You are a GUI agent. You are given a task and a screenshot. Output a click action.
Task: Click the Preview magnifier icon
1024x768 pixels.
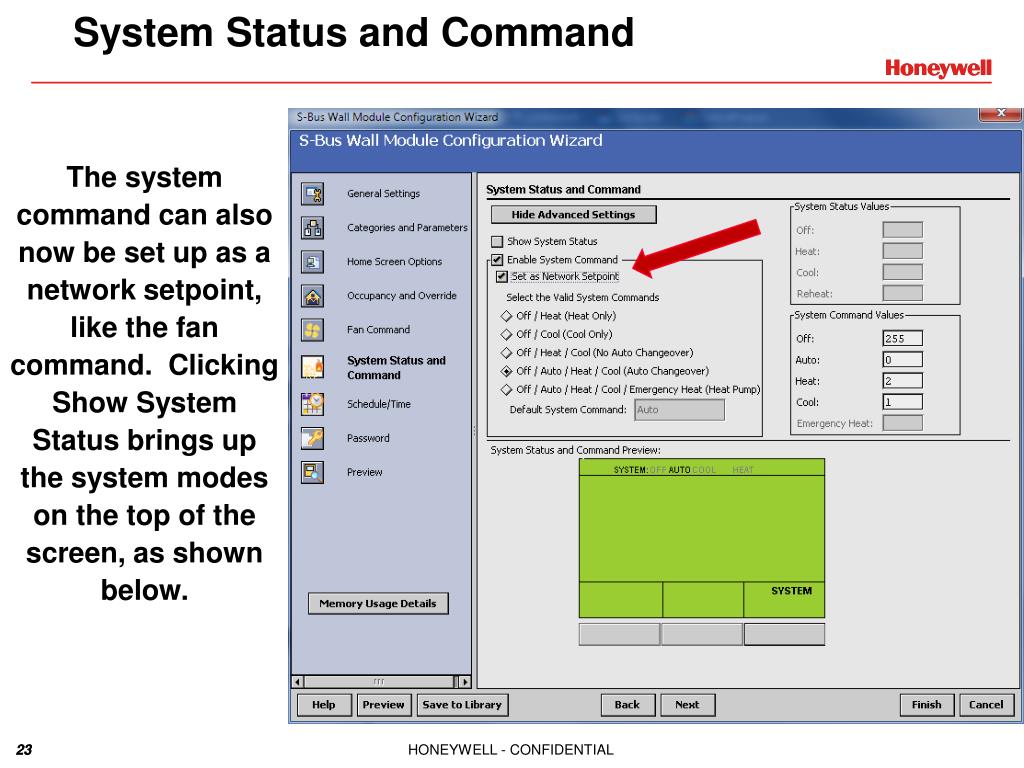[313, 472]
